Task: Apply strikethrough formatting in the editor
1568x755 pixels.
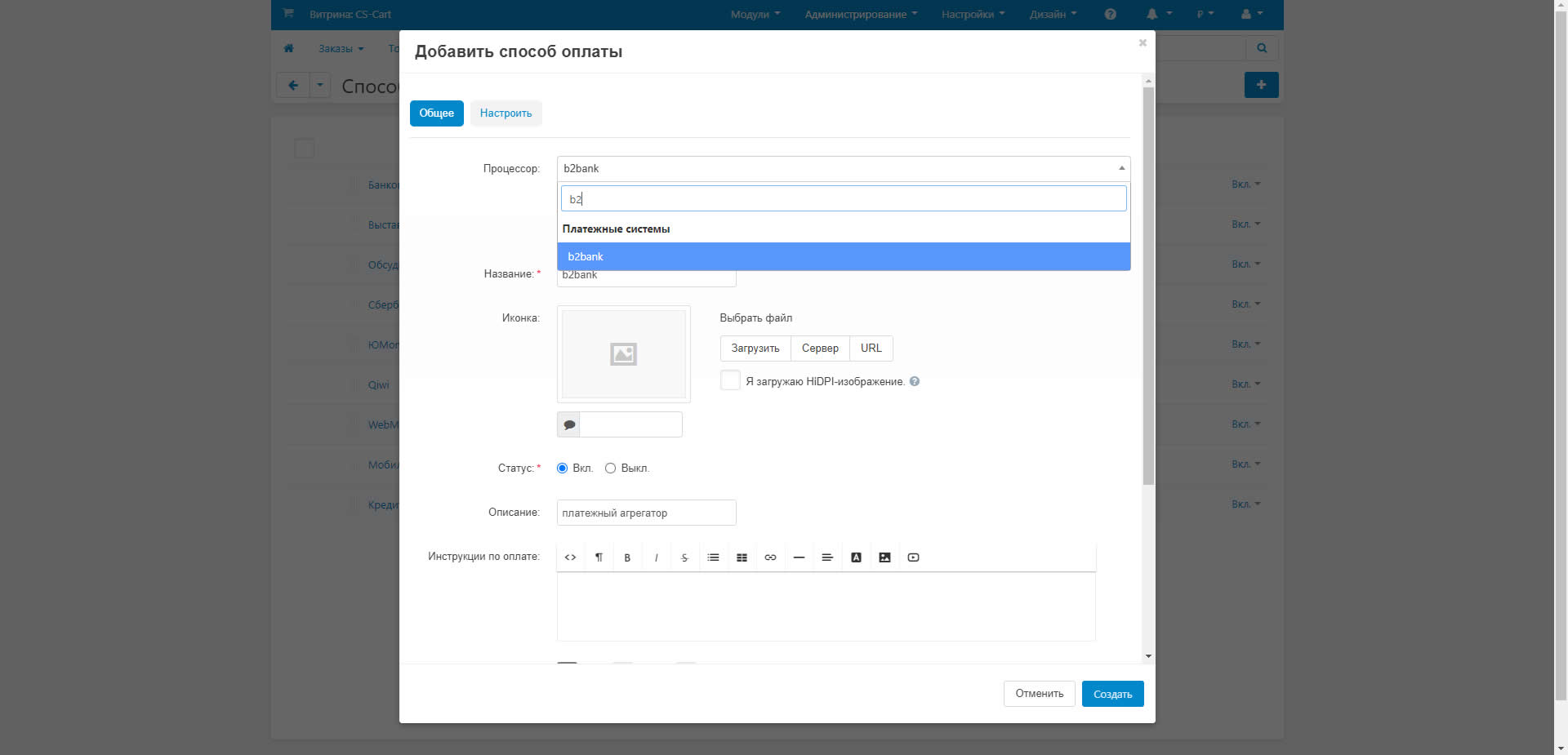Action: (x=684, y=557)
